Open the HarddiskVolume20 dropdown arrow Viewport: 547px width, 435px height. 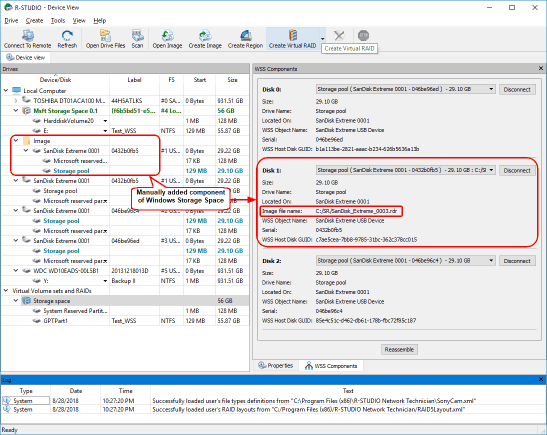(x=105, y=121)
